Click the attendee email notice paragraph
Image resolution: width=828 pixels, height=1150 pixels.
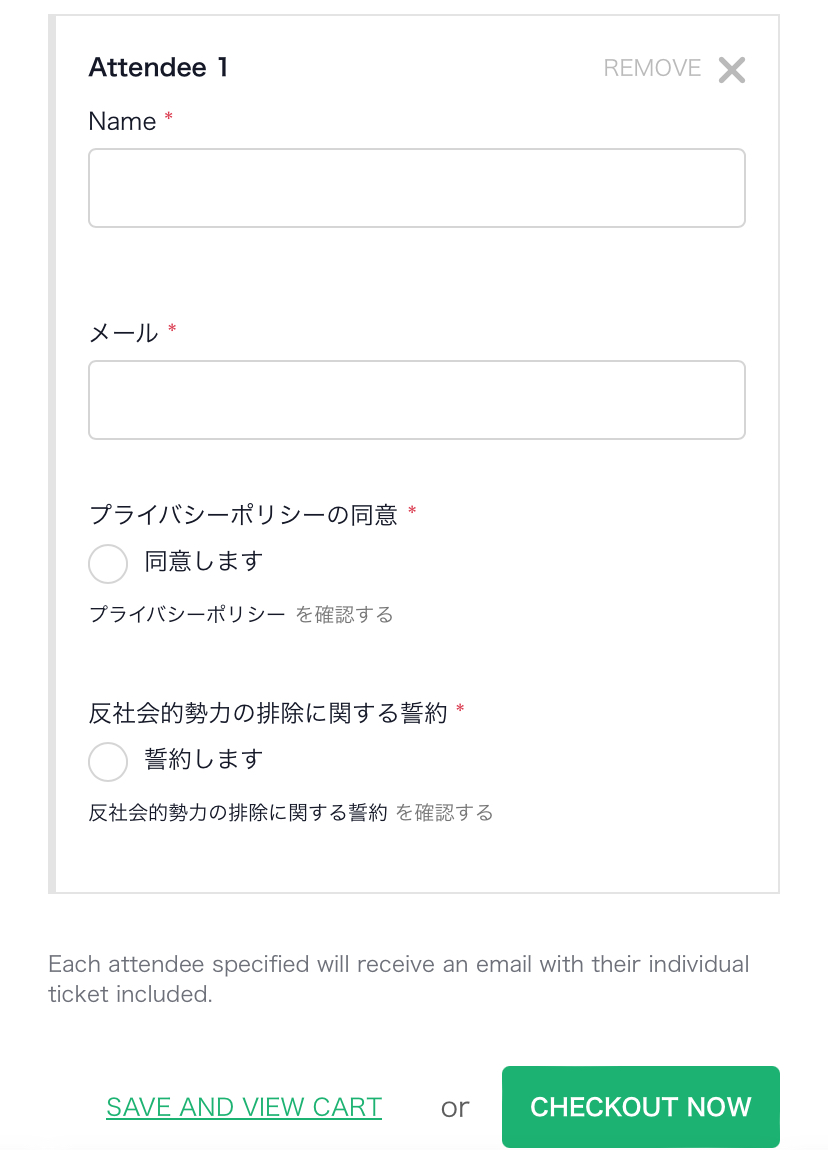click(x=398, y=978)
